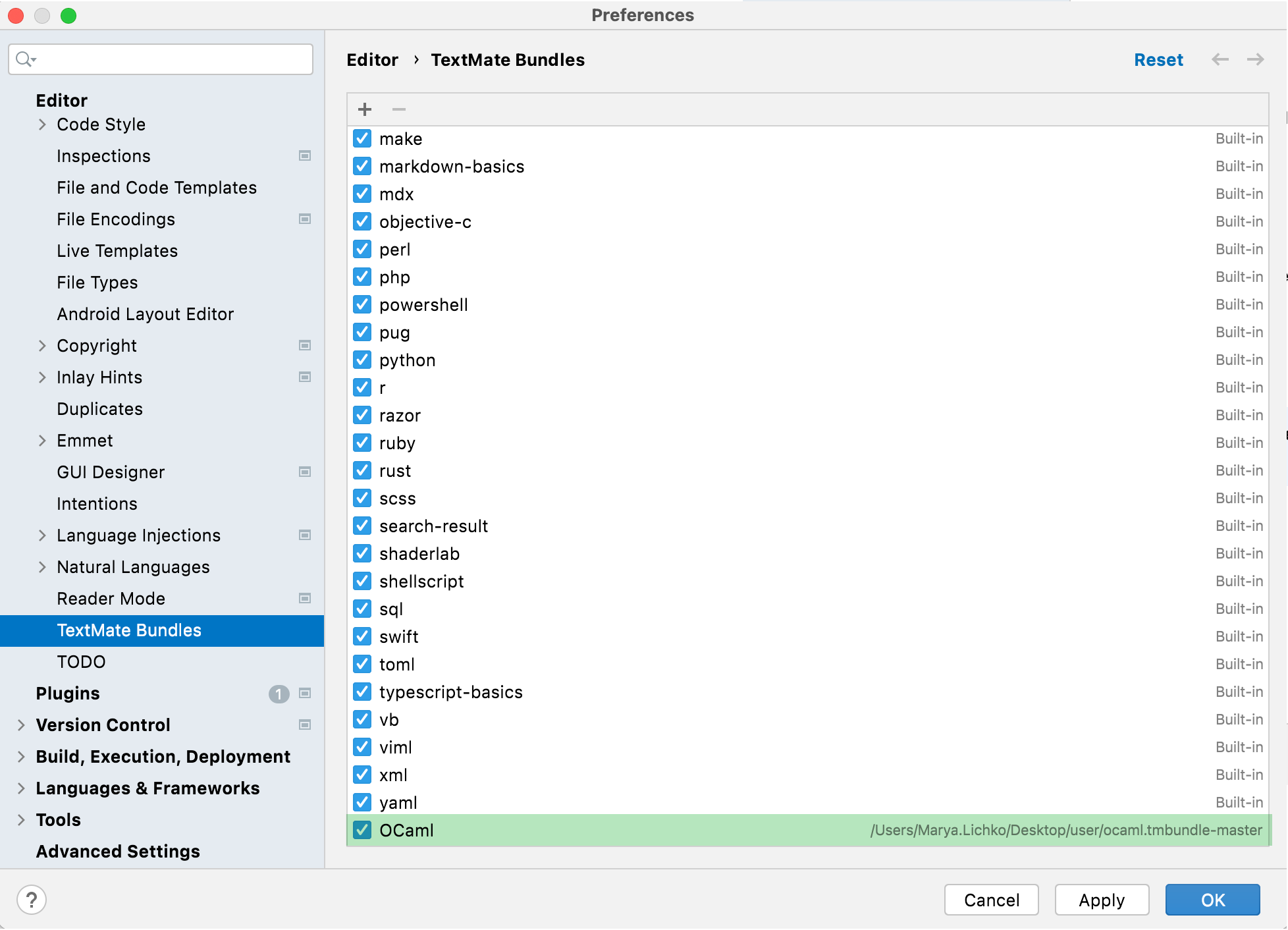
Task: Uncheck the OCaml bundle checkbox
Action: (x=362, y=831)
